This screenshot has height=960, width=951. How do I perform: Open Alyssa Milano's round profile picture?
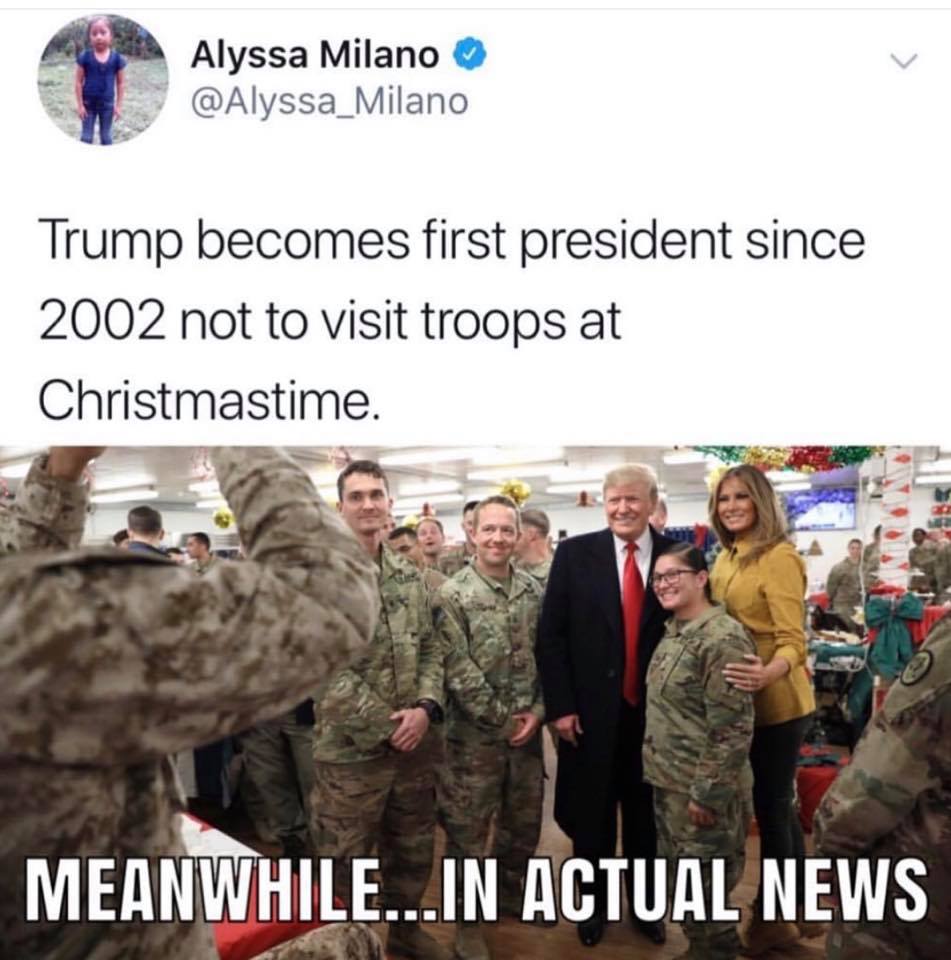(103, 79)
